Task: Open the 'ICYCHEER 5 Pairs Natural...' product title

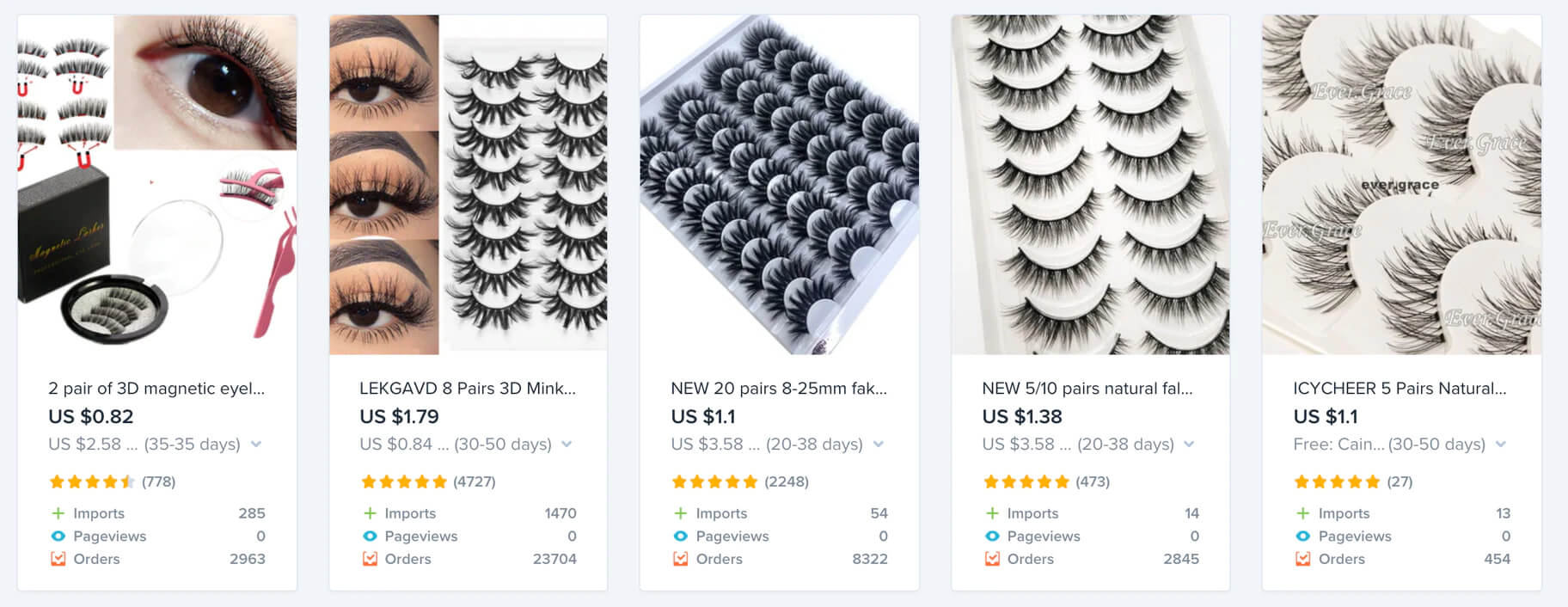Action: click(1400, 389)
